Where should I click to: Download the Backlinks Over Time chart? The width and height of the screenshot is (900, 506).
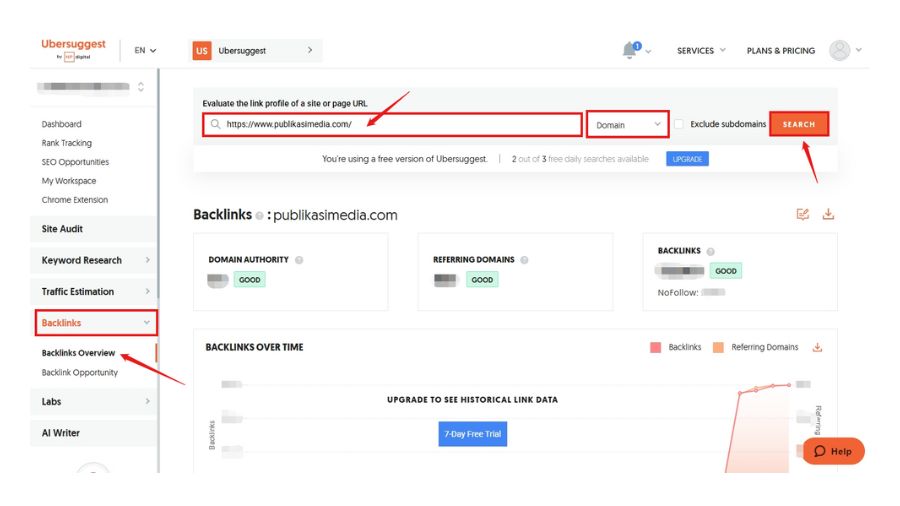click(817, 347)
